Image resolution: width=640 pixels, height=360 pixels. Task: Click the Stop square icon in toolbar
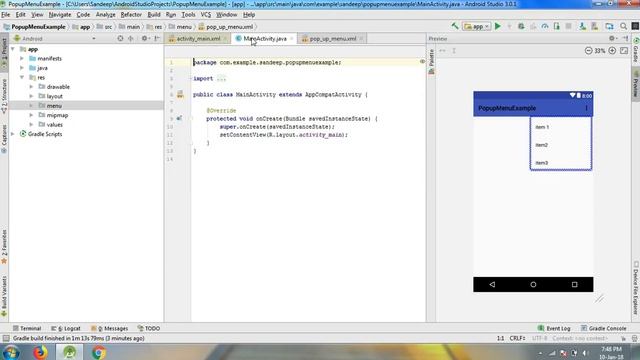click(568, 26)
